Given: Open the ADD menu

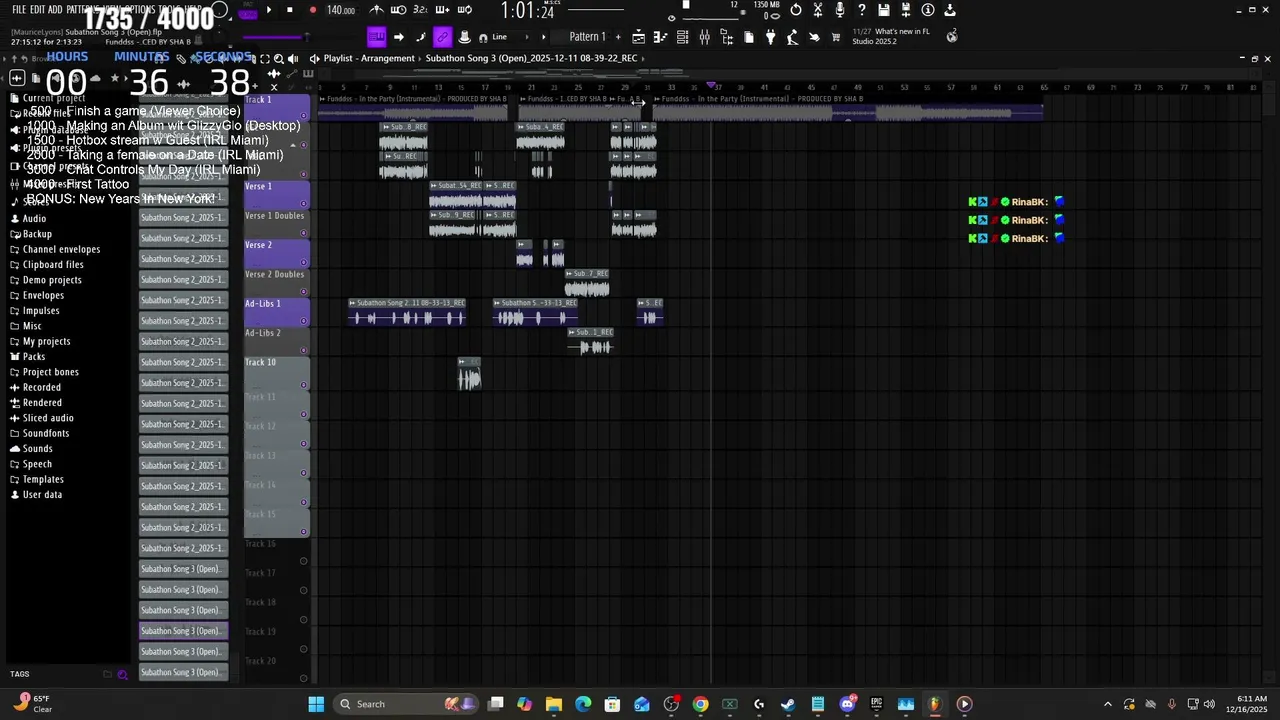Looking at the screenshot, I should (x=55, y=10).
